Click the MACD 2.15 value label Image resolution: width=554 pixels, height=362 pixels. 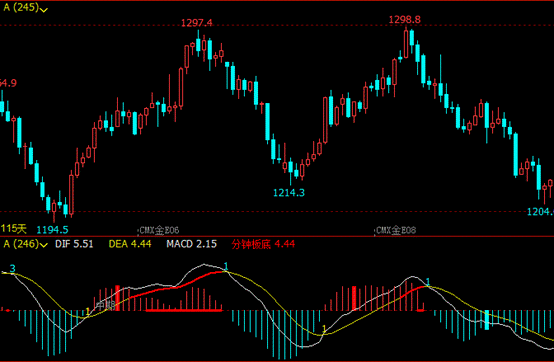coord(191,244)
